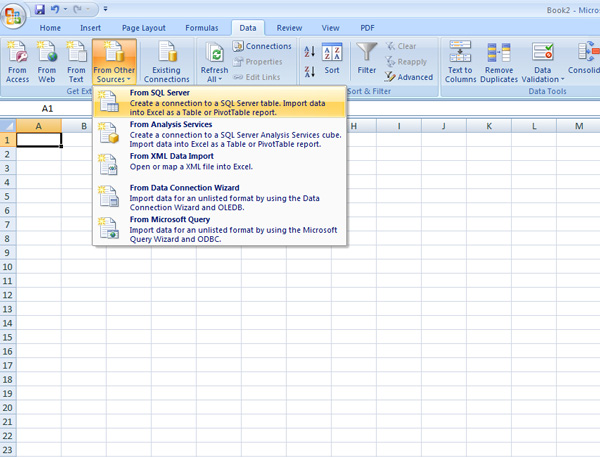This screenshot has width=600, height=457.
Task: Sort A to Z ascending
Action: tap(309, 51)
